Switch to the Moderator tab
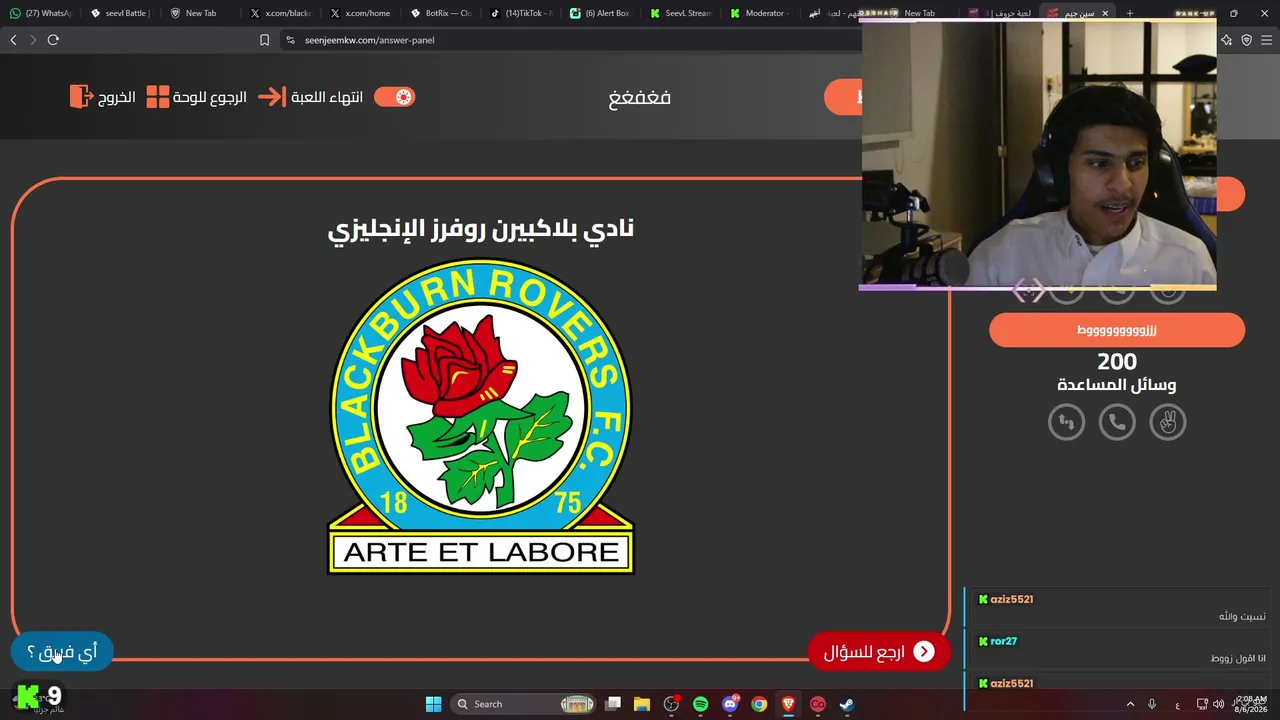The width and height of the screenshot is (1280, 720). 761,13
